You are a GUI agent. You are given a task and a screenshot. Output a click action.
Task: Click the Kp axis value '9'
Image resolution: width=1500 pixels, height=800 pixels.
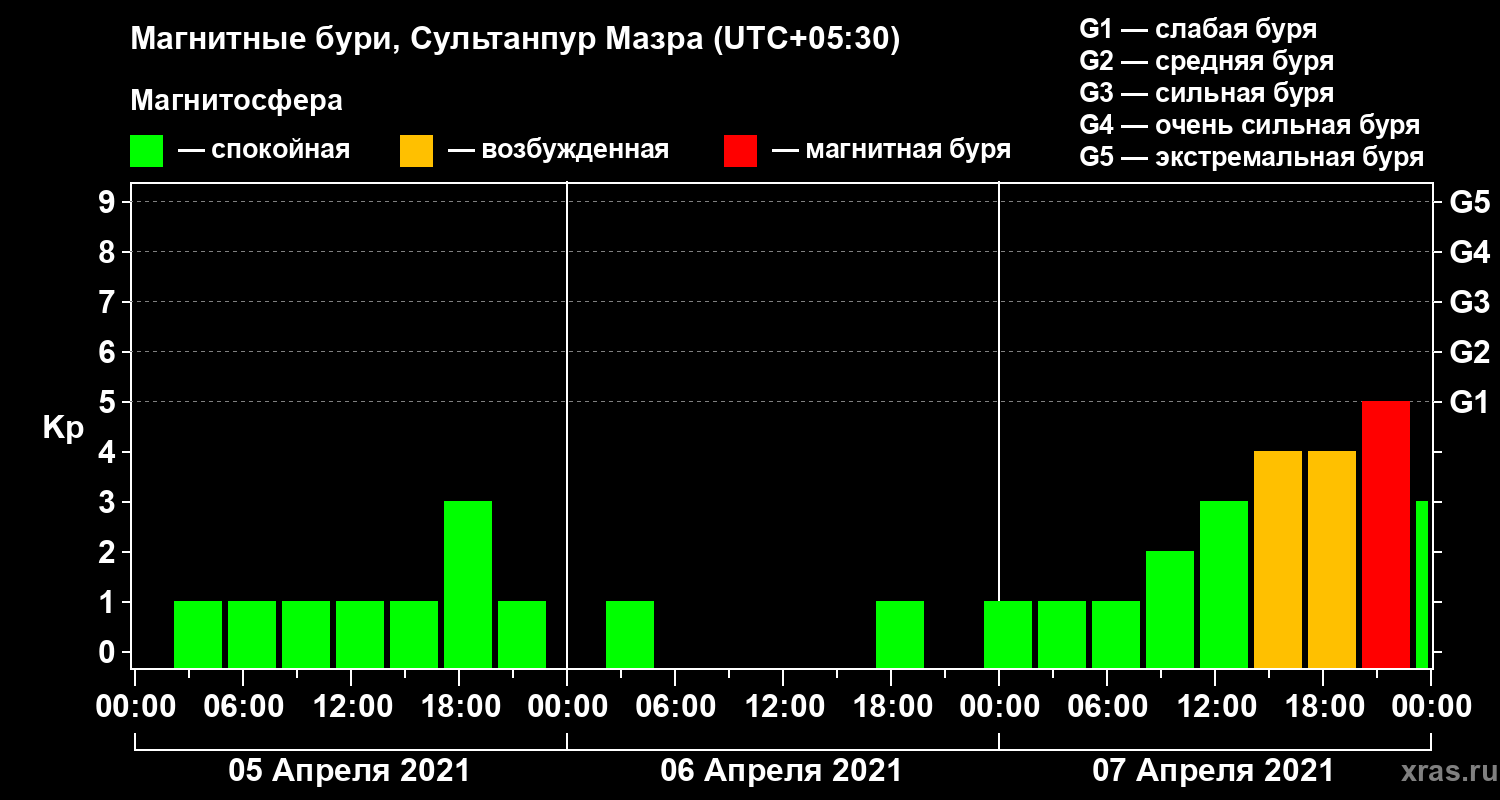pos(109,202)
